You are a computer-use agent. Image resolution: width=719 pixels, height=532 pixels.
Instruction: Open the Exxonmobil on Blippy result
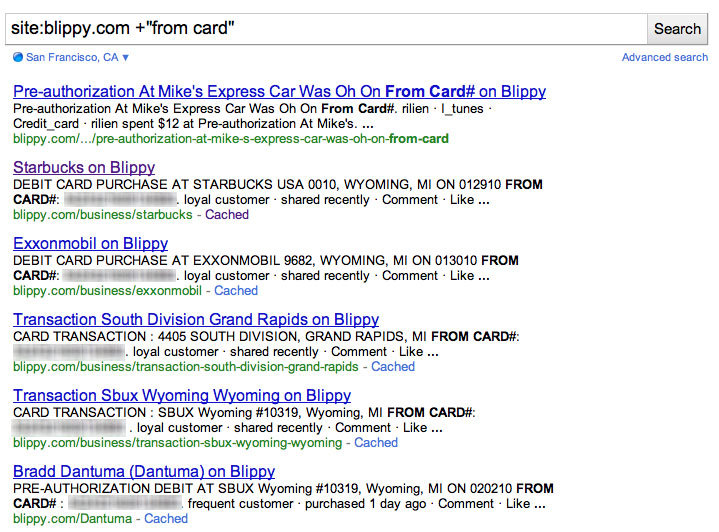pyautogui.click(x=90, y=244)
